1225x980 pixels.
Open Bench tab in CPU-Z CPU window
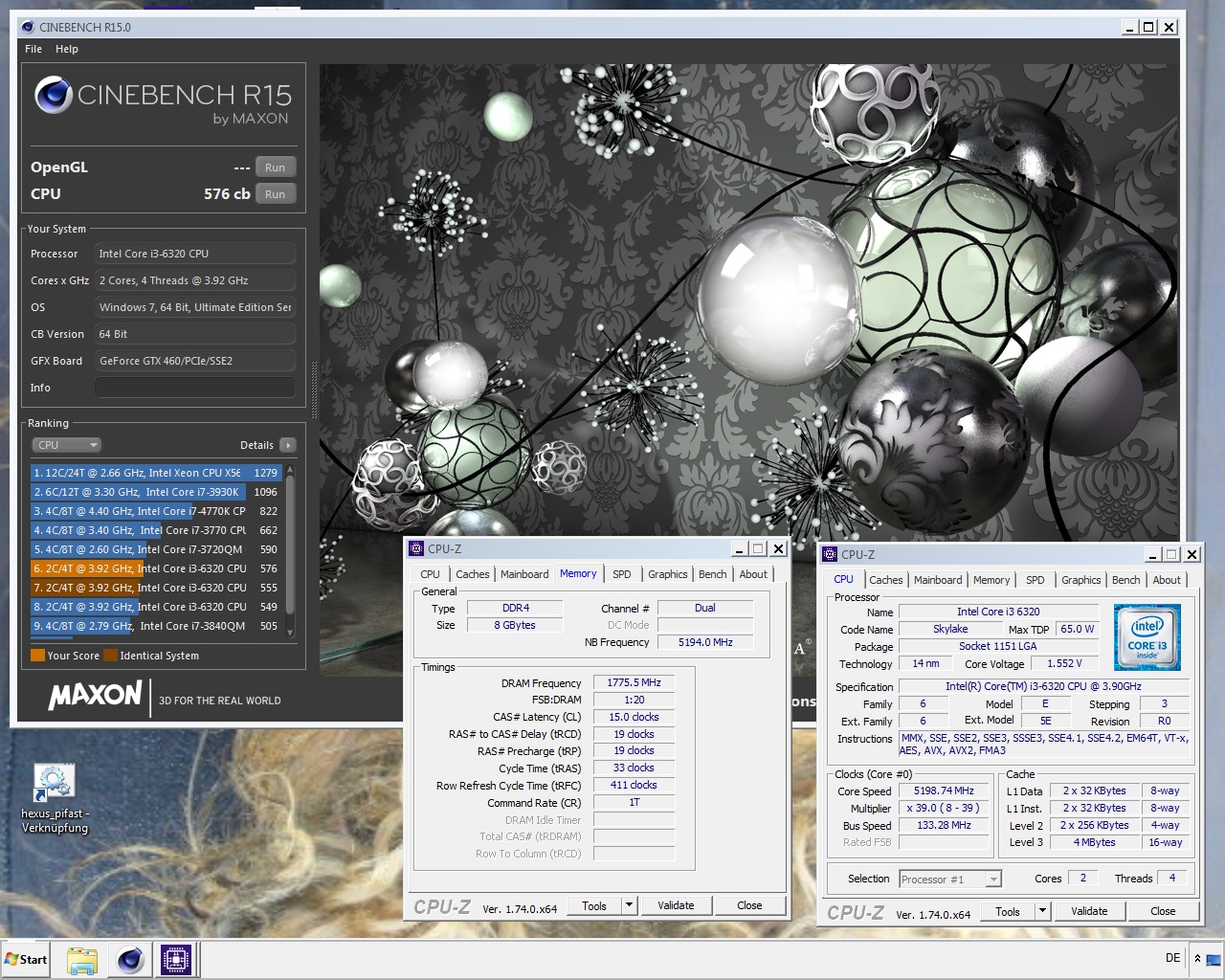click(x=1126, y=580)
